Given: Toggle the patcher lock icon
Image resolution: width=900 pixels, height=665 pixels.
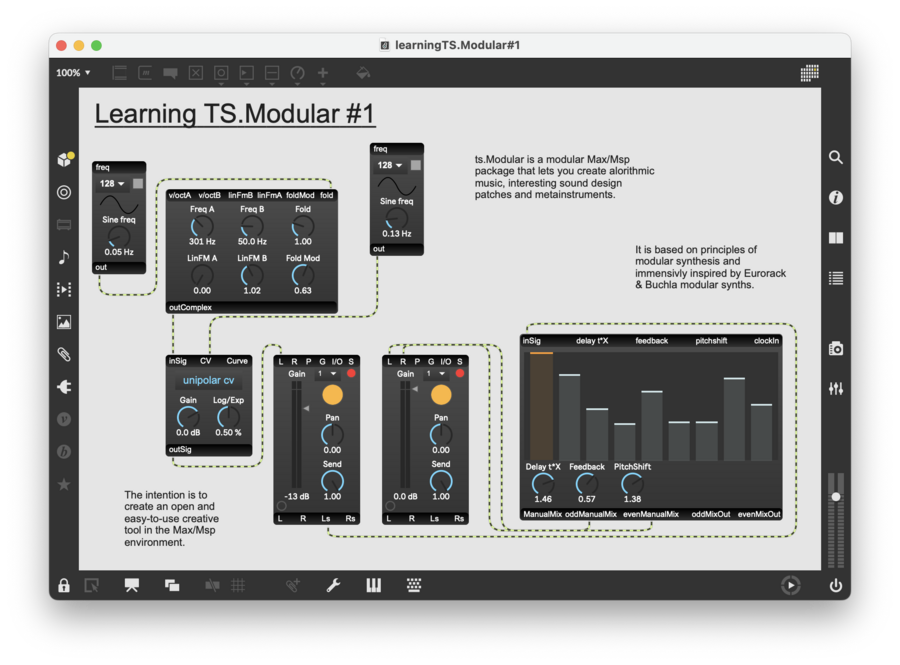Looking at the screenshot, I should (x=64, y=585).
